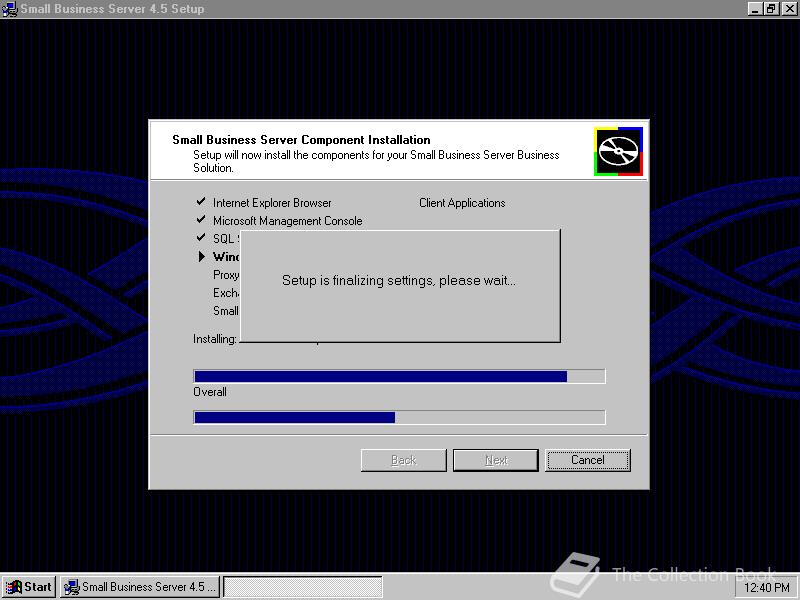Click the 'Installing:' label
Image resolution: width=800 pixels, height=600 pixels.
pos(215,339)
